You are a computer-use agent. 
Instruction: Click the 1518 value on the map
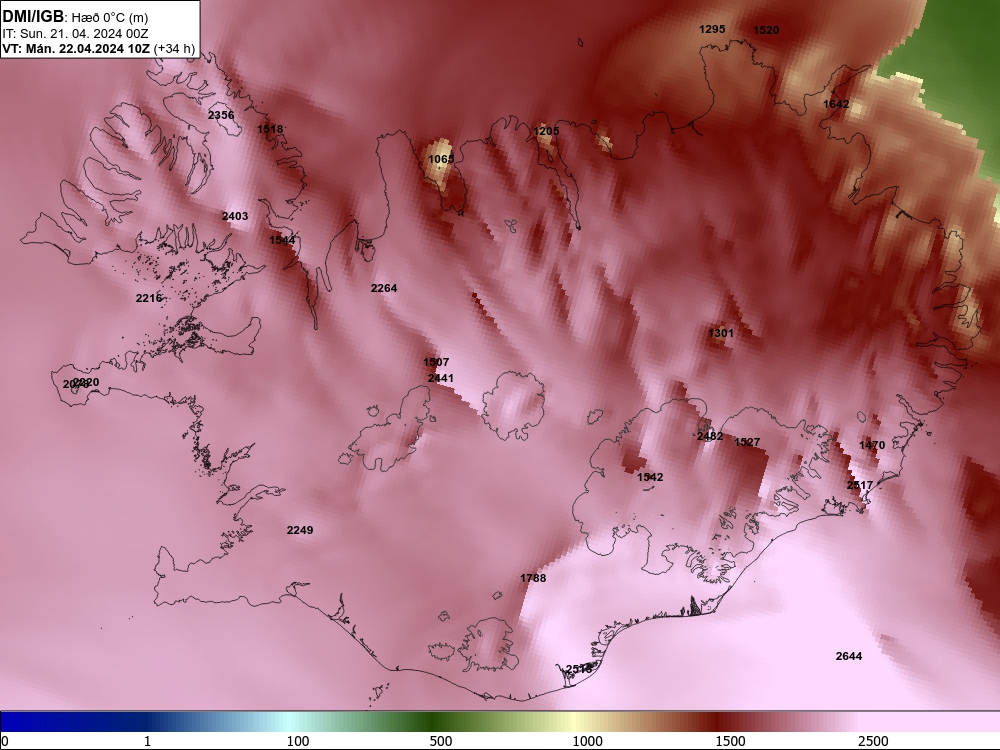(x=270, y=129)
